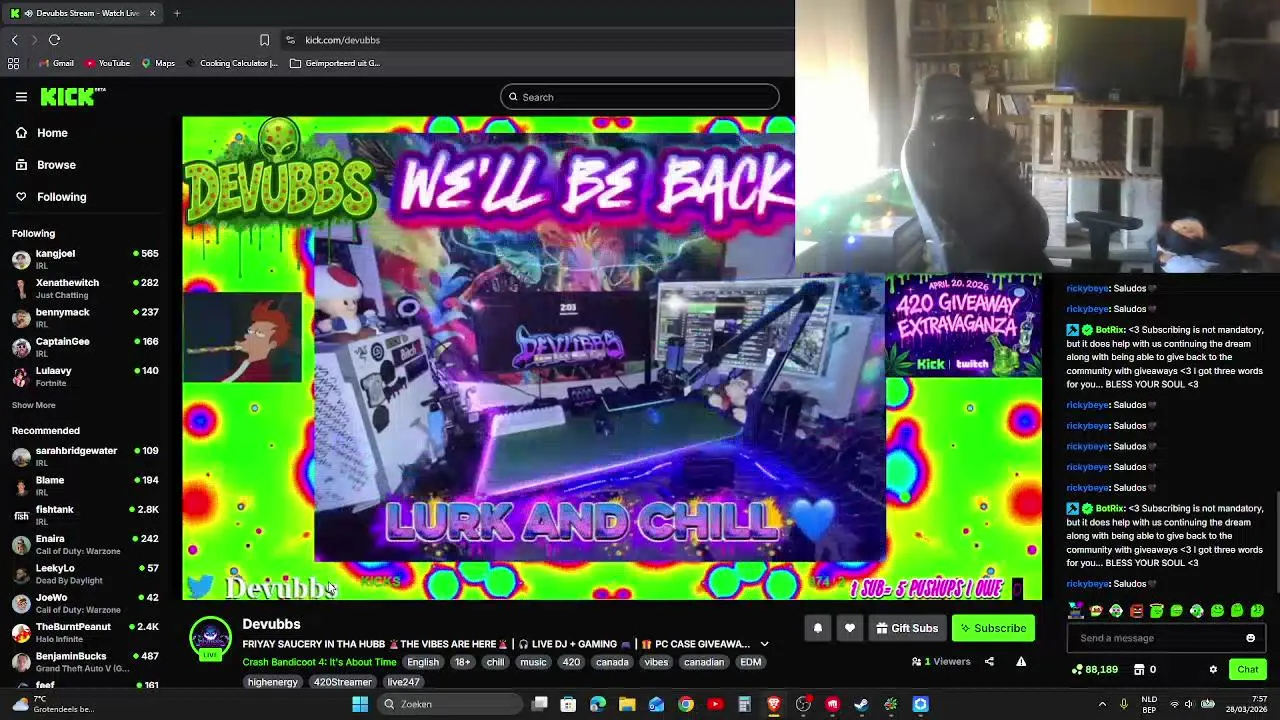Open Enaira recommended channel
This screenshot has width=1280, height=720.
pos(86,544)
